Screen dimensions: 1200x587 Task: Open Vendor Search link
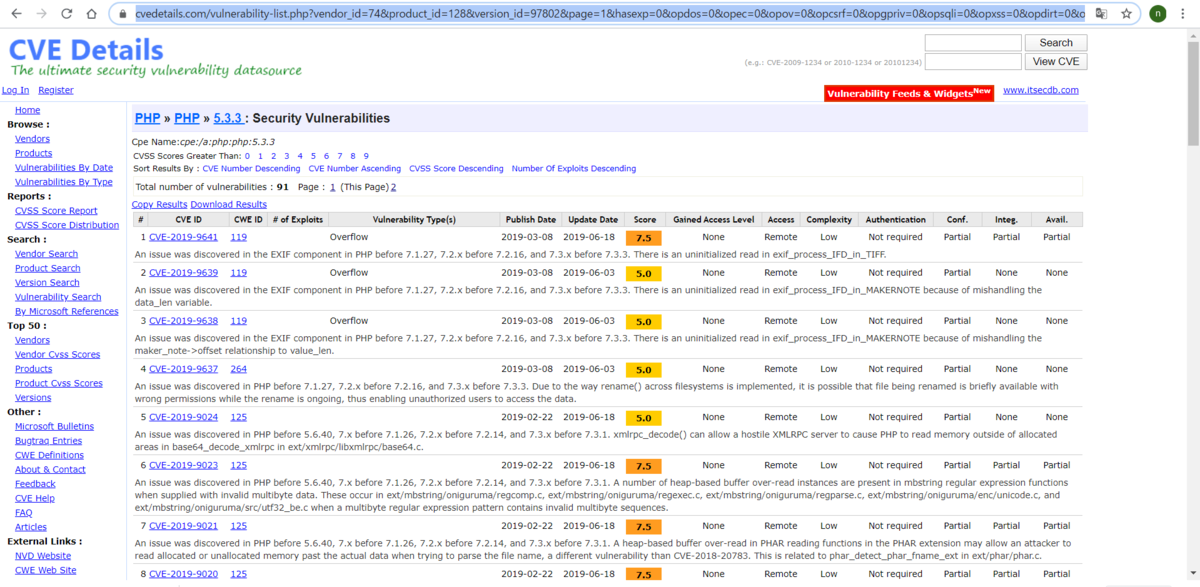tap(46, 254)
